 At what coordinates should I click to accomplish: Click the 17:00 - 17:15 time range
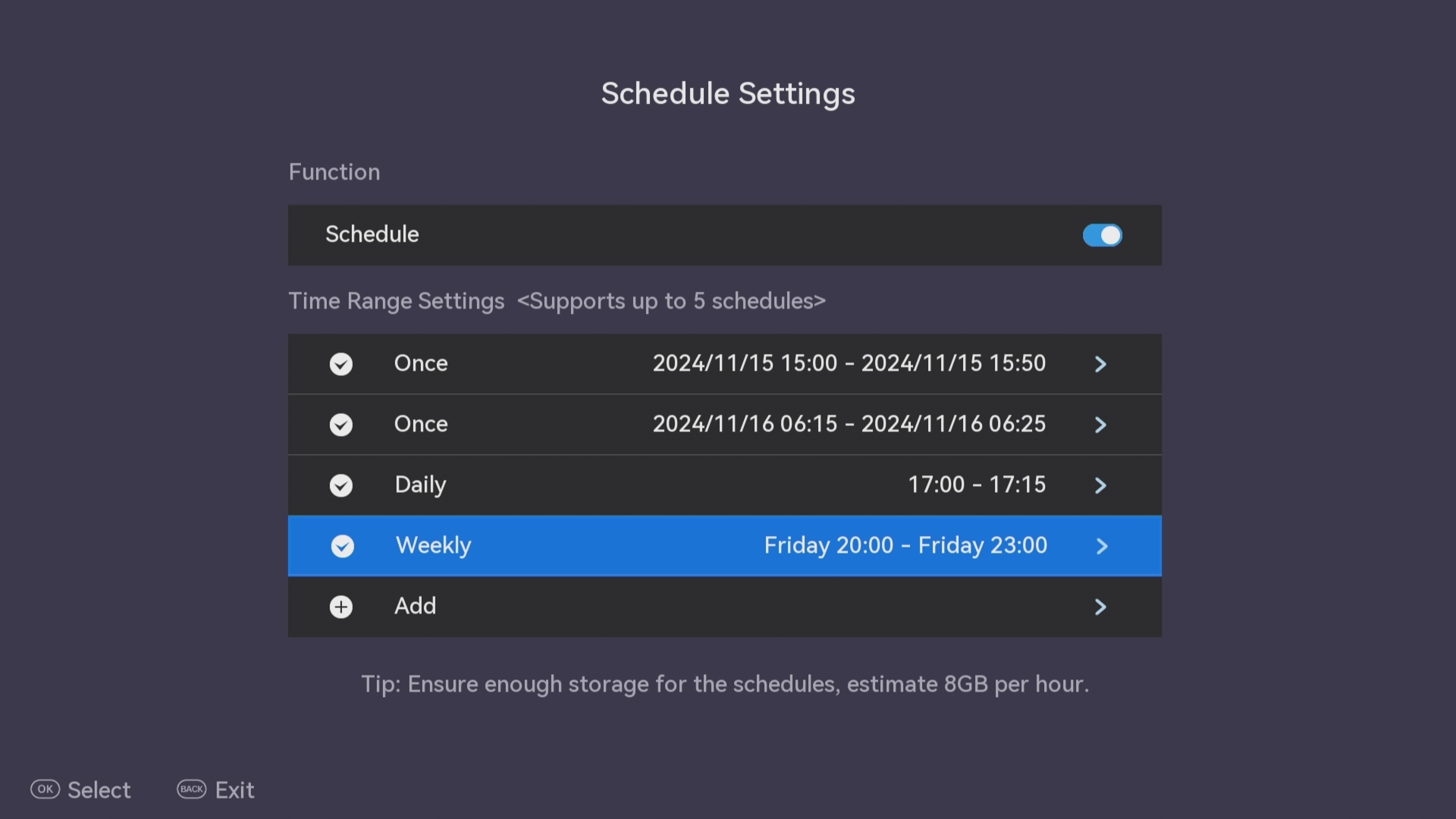click(x=977, y=485)
